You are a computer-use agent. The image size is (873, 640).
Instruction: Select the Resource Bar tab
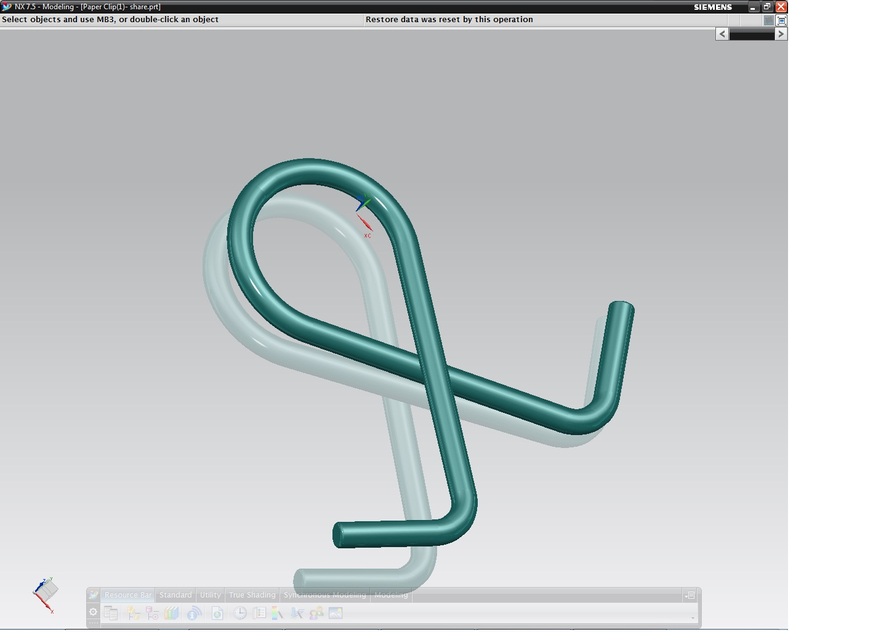(129, 594)
